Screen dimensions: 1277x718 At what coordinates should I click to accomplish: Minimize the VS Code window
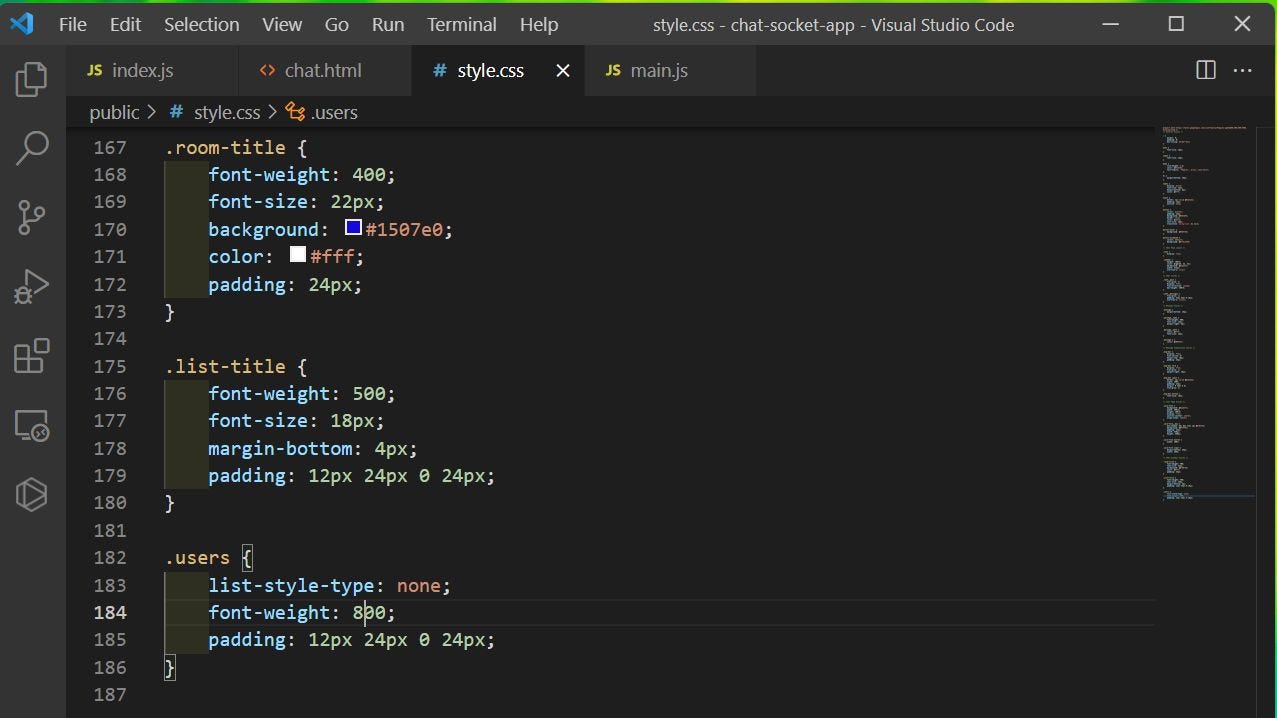point(1110,24)
